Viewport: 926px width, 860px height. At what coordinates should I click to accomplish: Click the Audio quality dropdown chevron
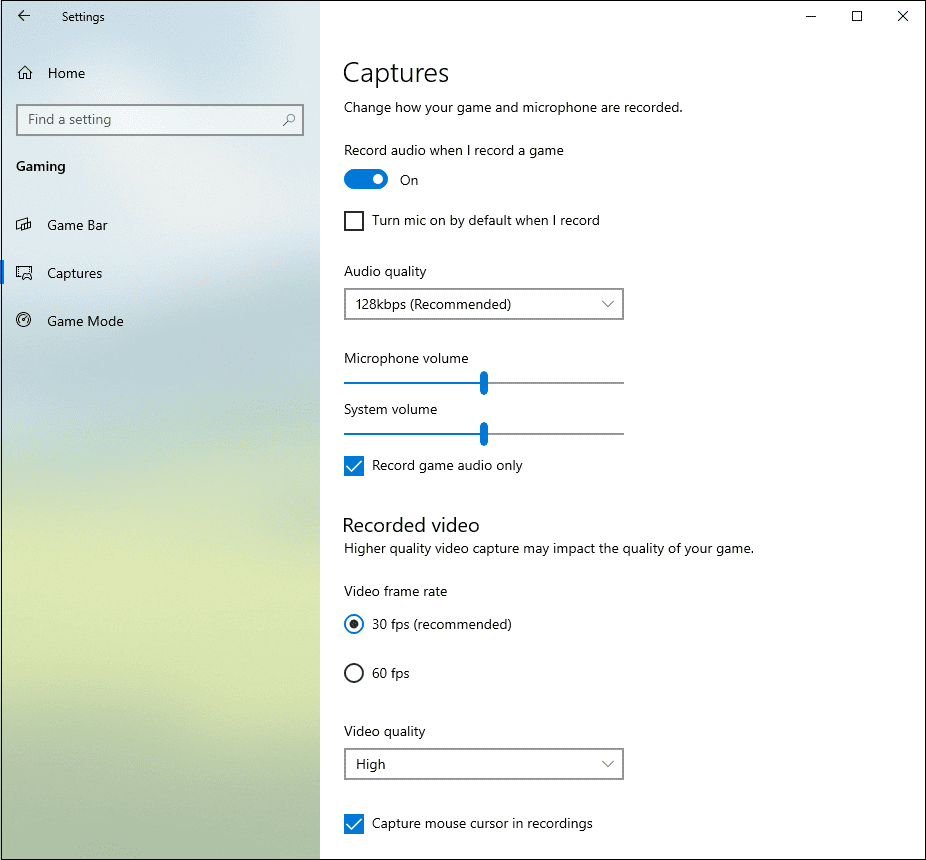[608, 304]
